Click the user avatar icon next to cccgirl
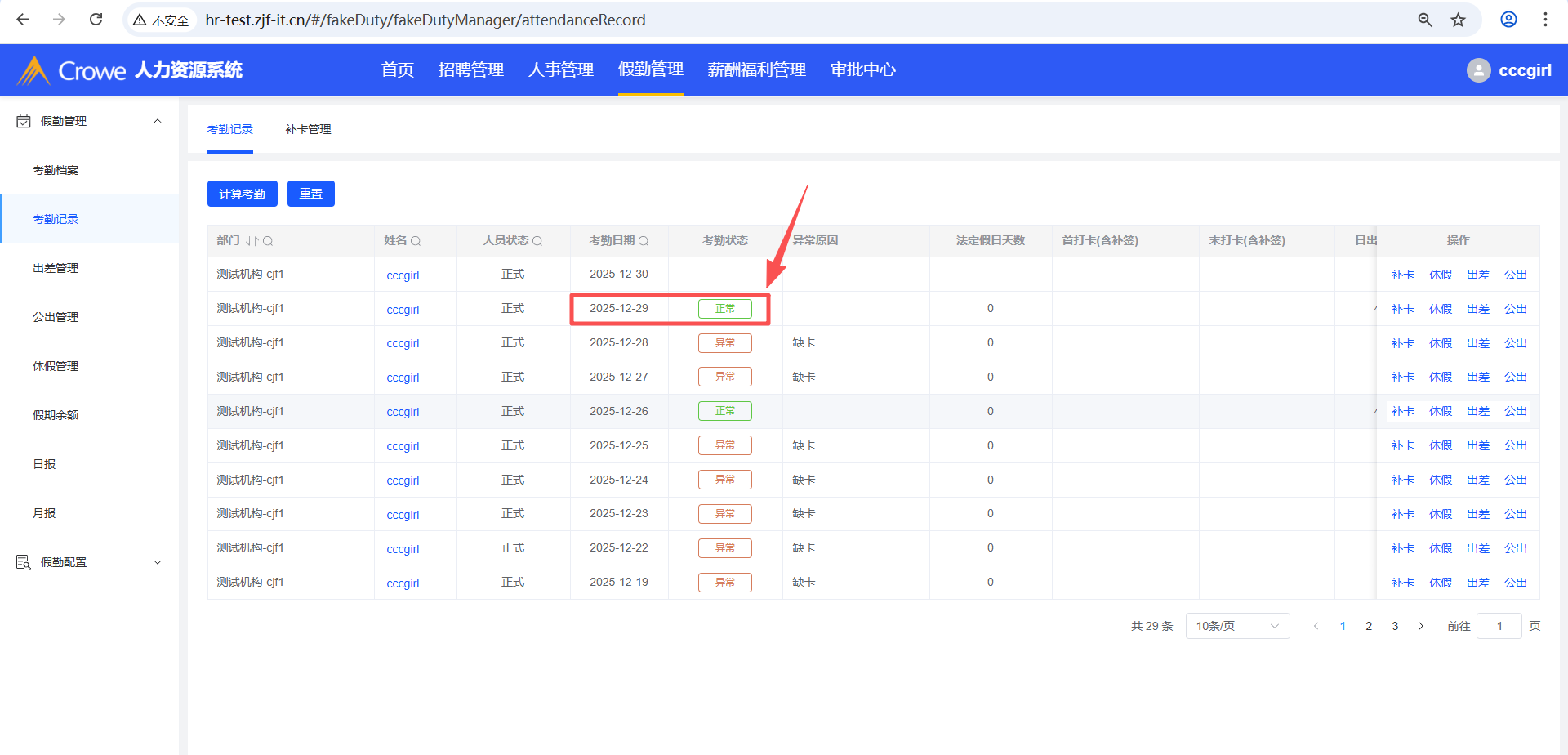 coord(1478,70)
